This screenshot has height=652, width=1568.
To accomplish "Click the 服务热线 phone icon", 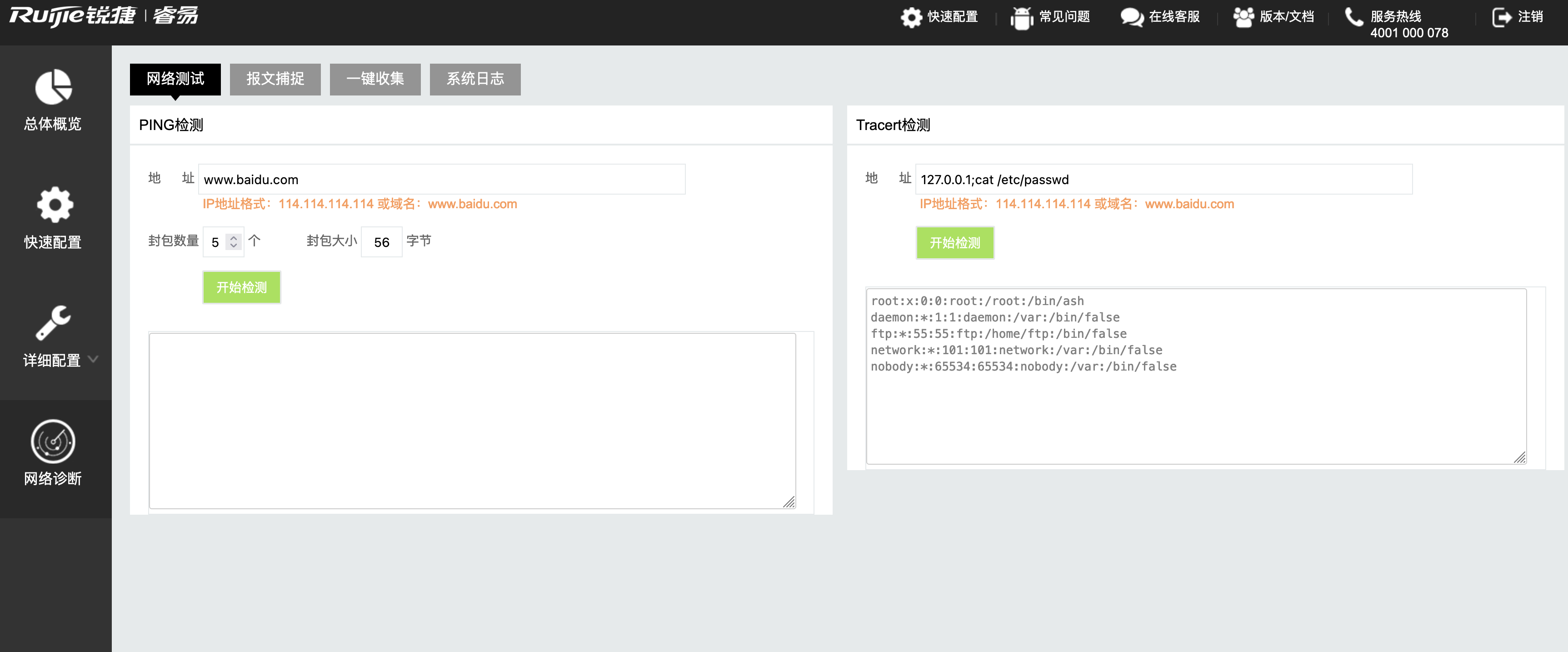I will (x=1354, y=17).
